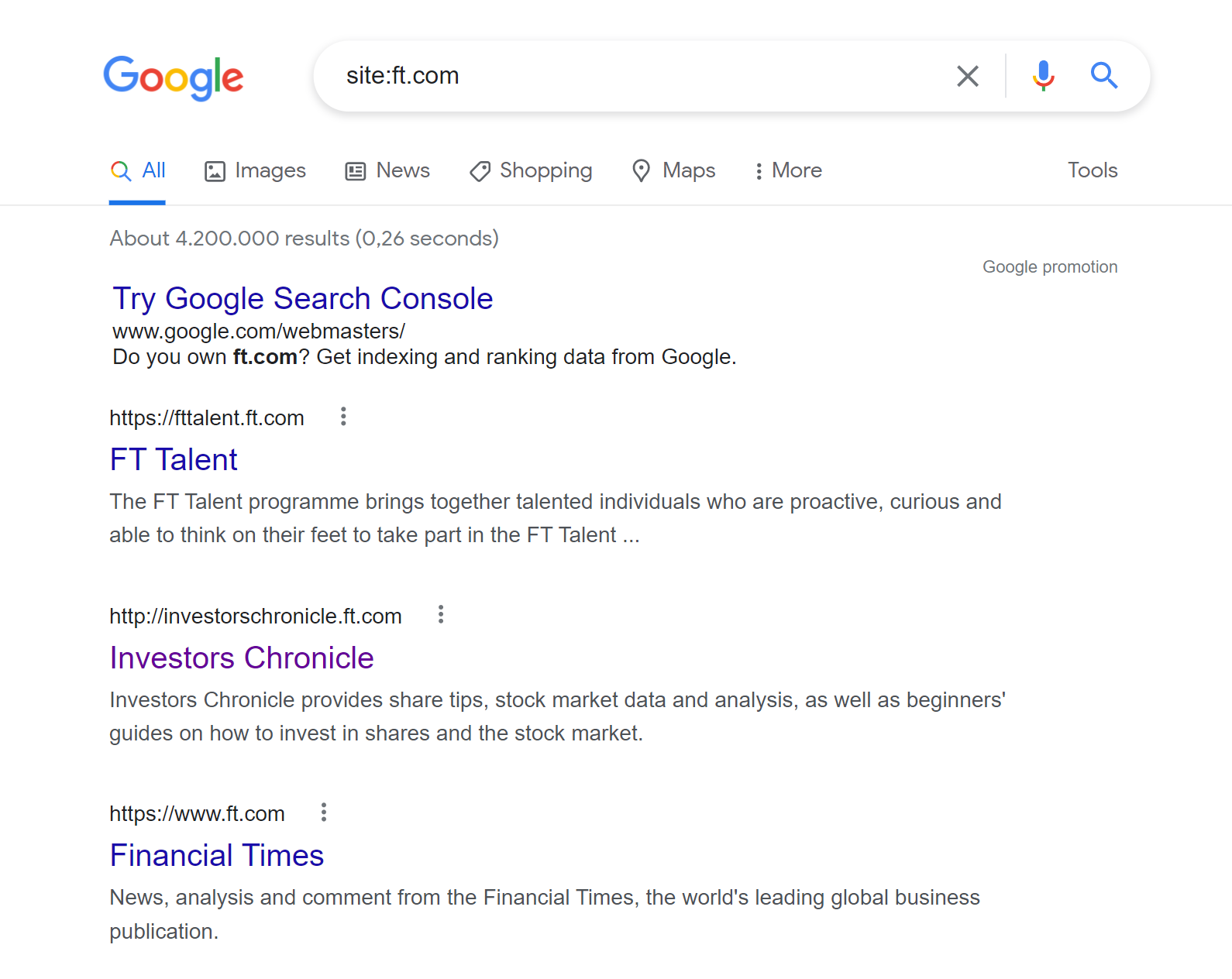This screenshot has height=979, width=1232.
Task: Open the Tools filter options
Action: click(1093, 170)
